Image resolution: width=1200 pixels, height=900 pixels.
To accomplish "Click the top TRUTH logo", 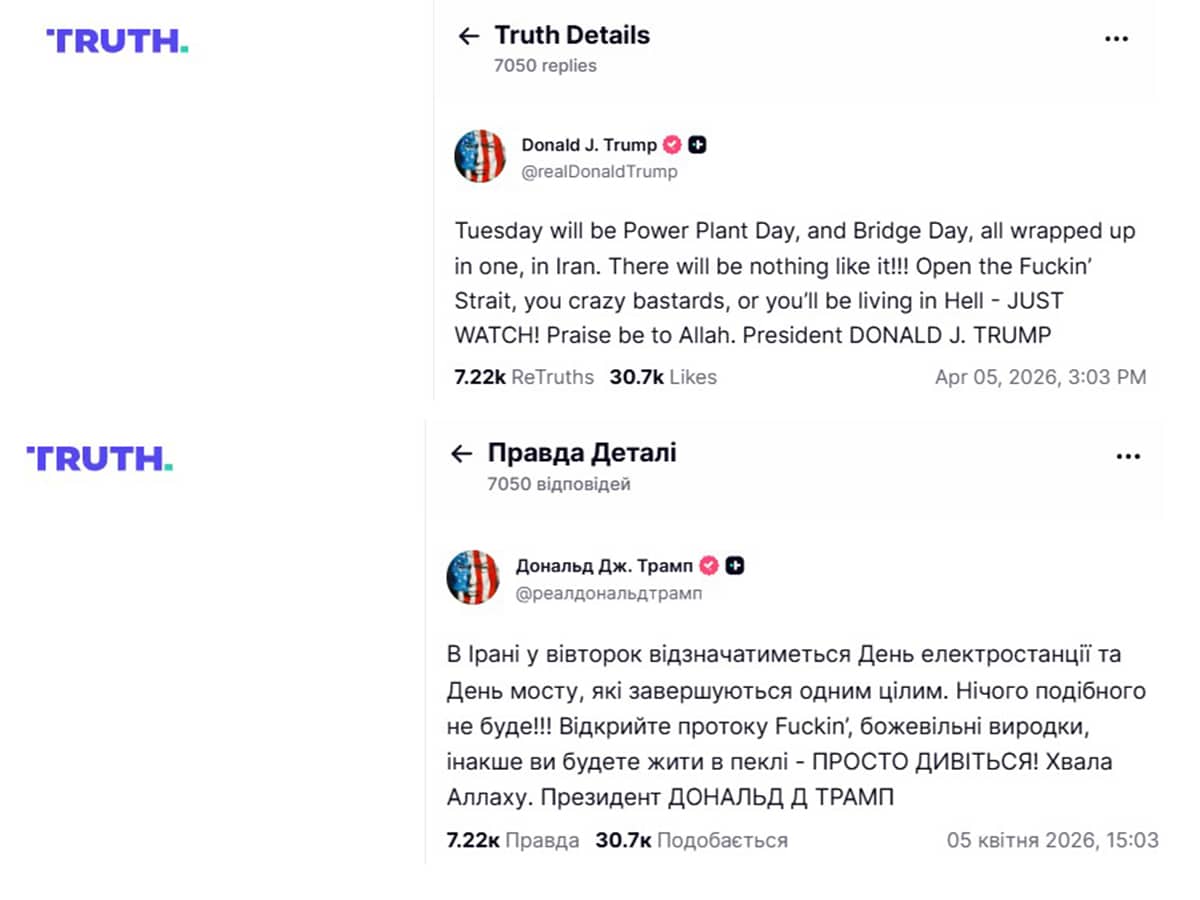I will [117, 41].
